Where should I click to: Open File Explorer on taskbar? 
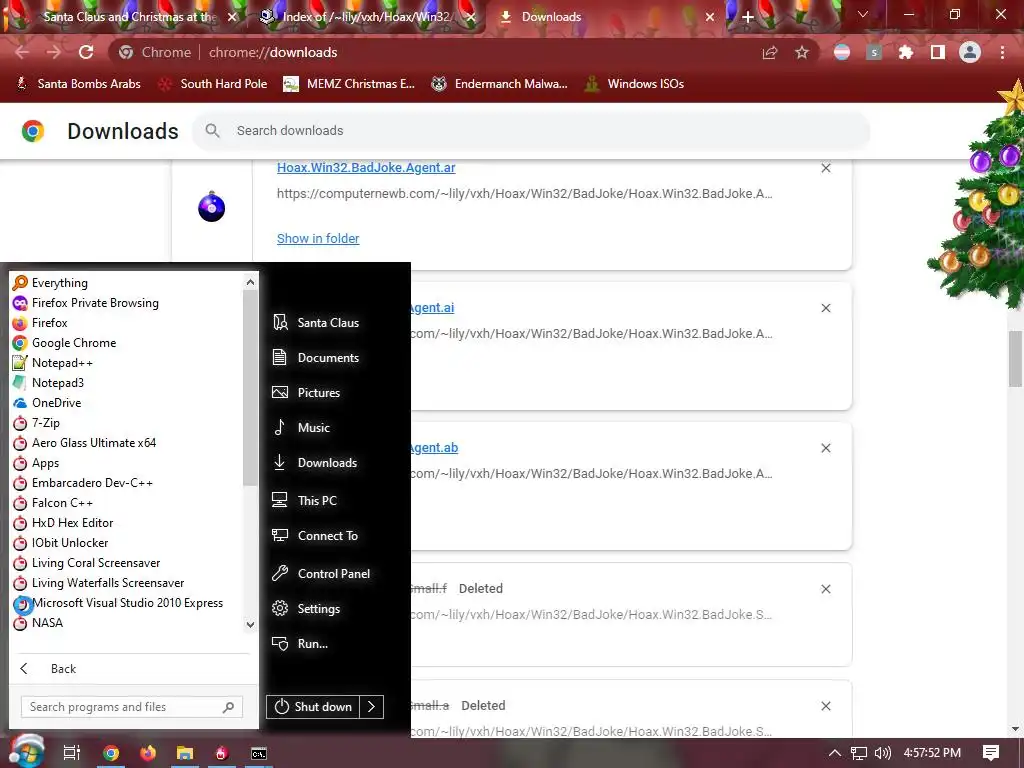tap(185, 753)
